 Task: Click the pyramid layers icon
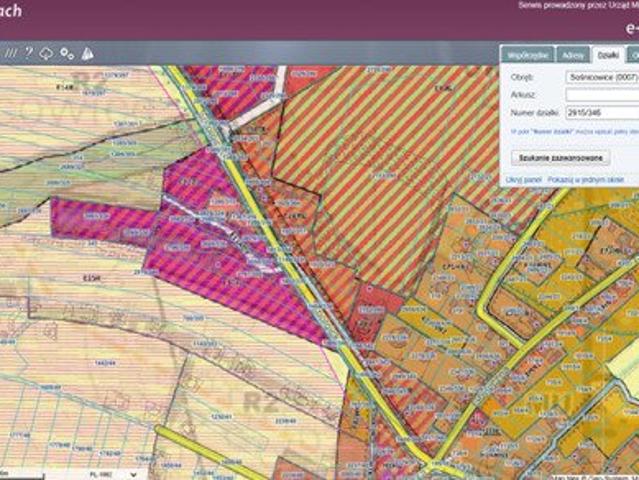87,53
